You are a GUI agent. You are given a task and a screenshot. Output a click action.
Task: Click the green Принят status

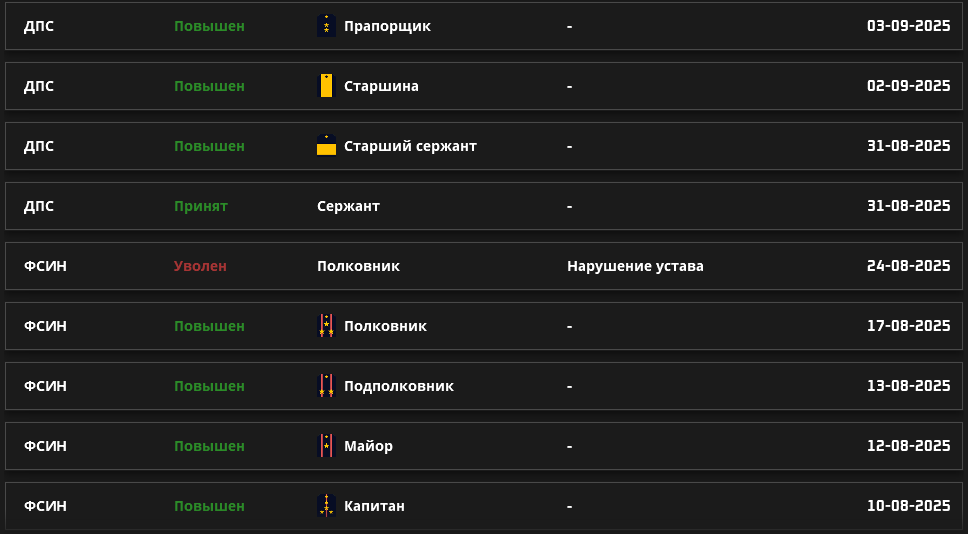[x=201, y=206]
